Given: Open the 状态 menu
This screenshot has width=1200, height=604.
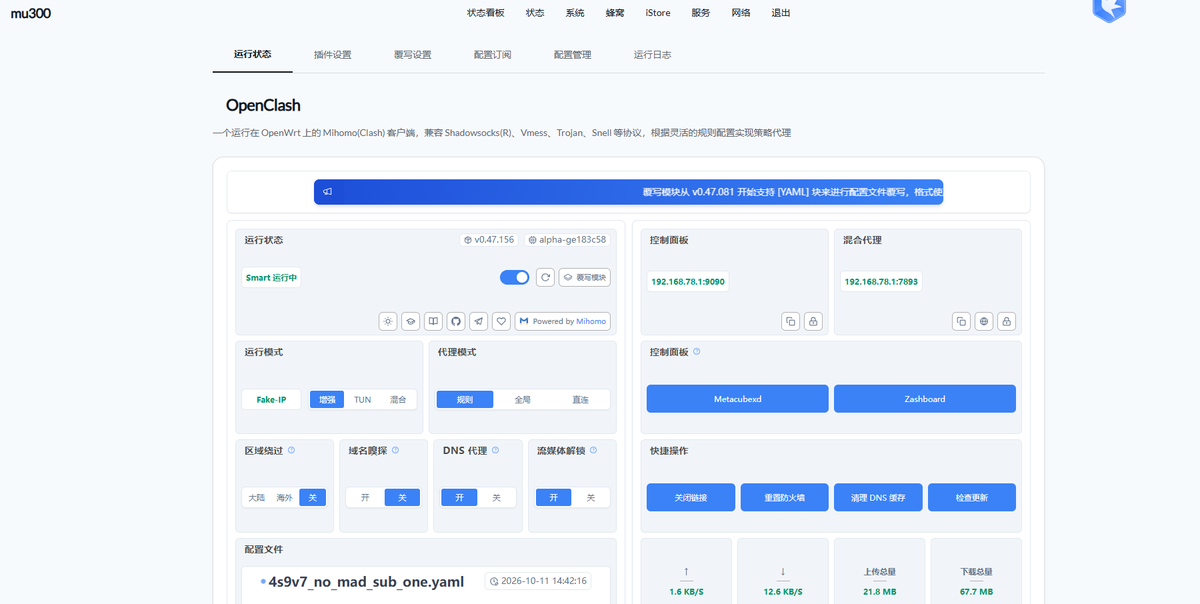Looking at the screenshot, I should click(535, 13).
